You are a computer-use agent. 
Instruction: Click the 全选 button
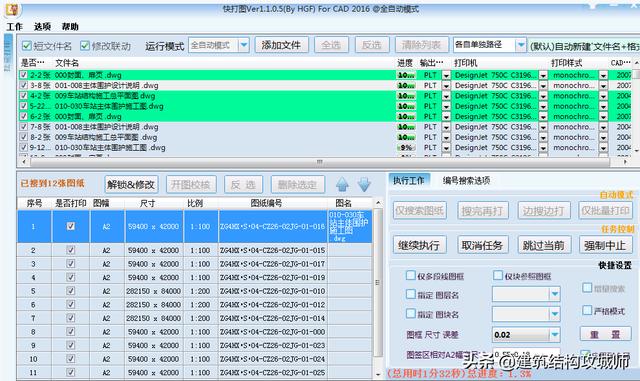point(331,45)
